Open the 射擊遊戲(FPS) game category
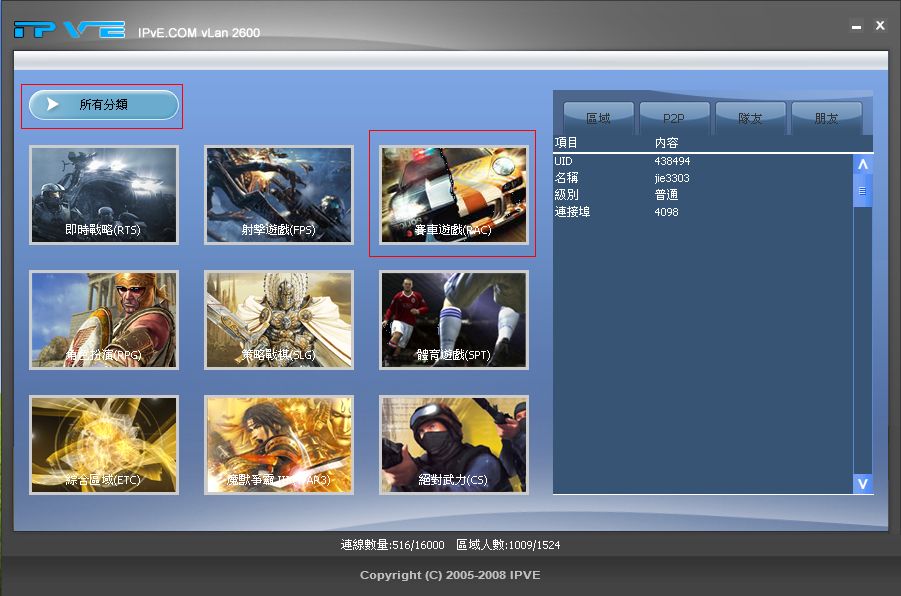Viewport: 901px width, 596px height. (x=279, y=195)
